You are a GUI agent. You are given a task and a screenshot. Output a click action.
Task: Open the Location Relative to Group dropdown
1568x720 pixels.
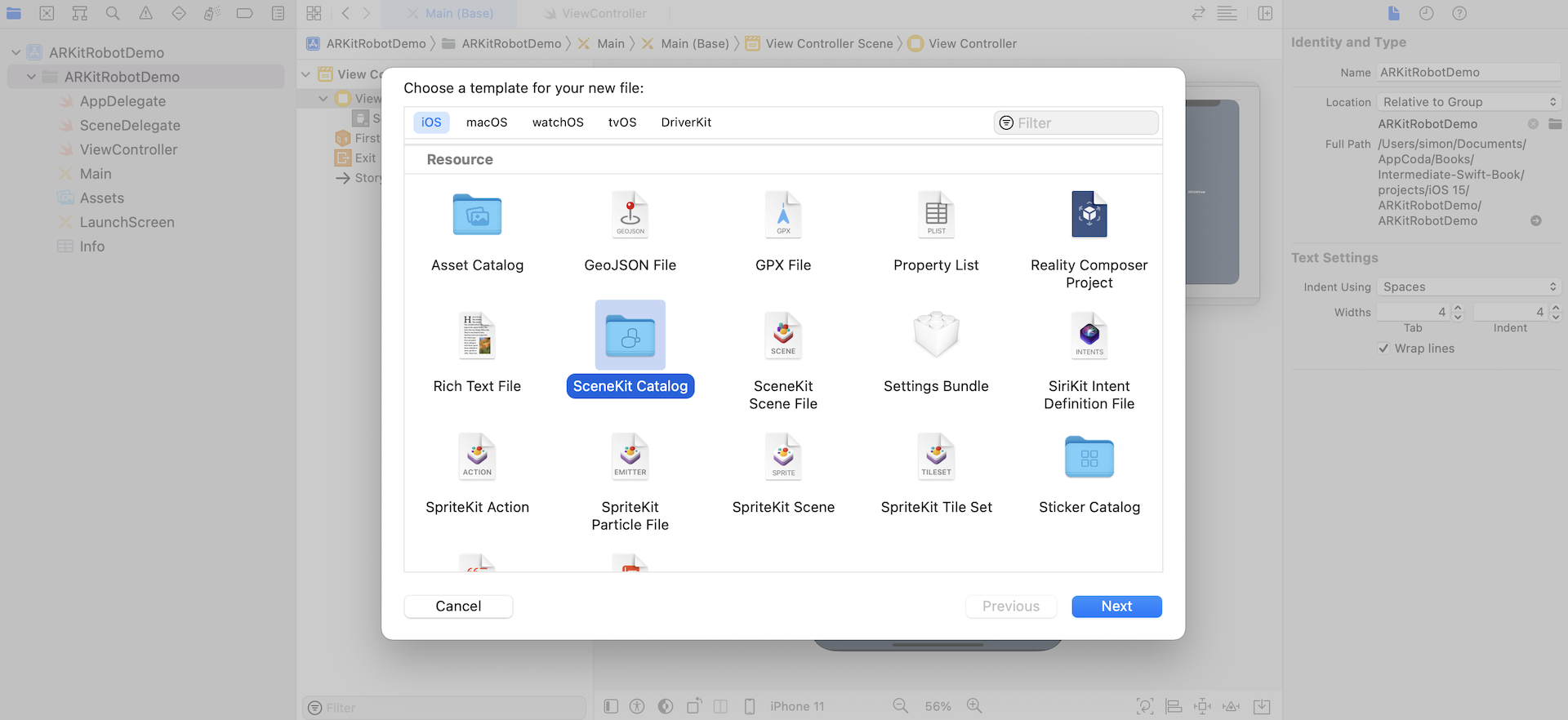[x=1468, y=102]
